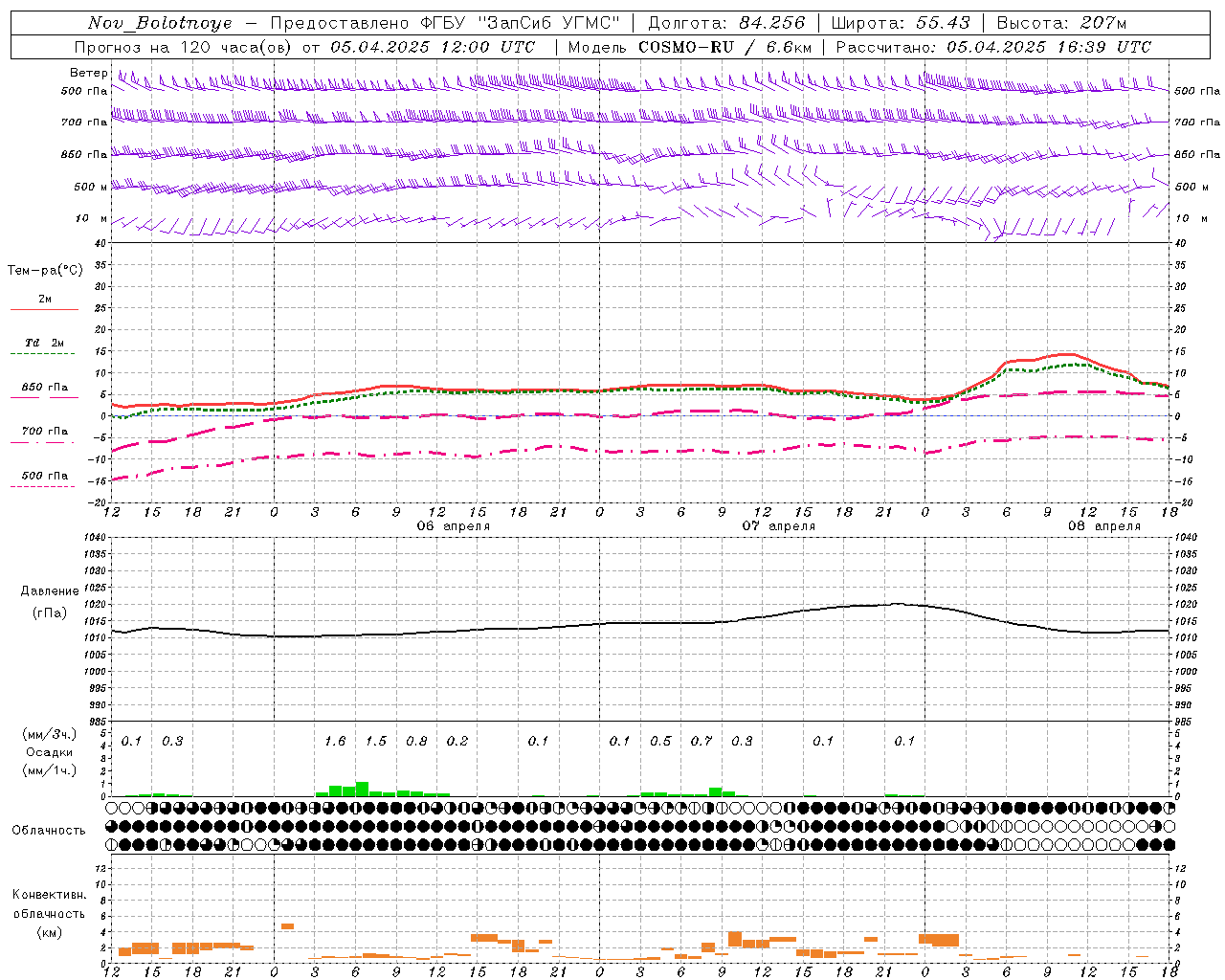This screenshot has width=1225, height=980.
Task: Click the "Высота: 207м" value
Action: tap(1061, 23)
